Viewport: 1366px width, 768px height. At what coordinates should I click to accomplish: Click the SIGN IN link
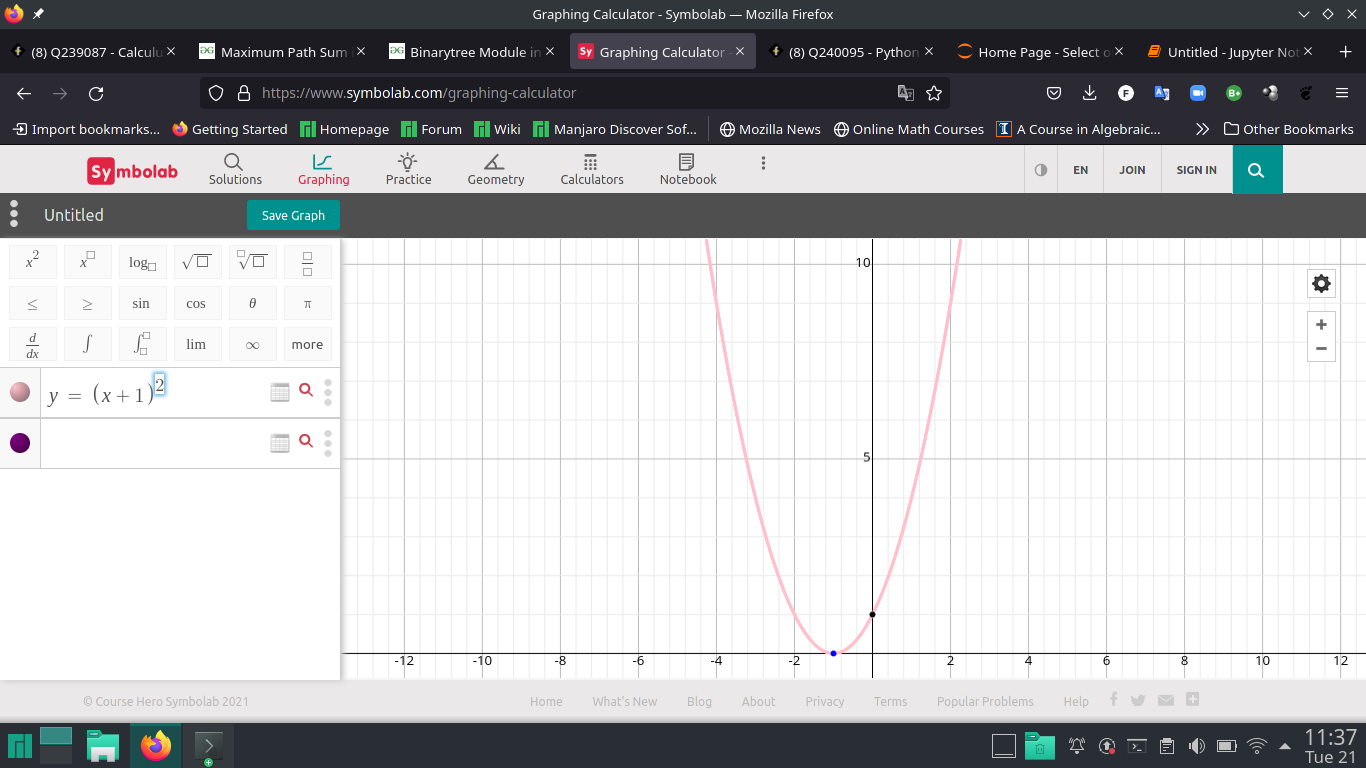[x=1196, y=170]
